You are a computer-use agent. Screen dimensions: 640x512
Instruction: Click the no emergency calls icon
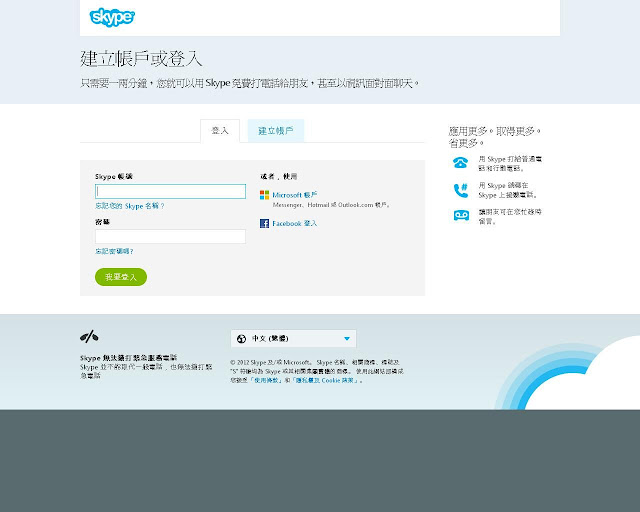click(89, 337)
